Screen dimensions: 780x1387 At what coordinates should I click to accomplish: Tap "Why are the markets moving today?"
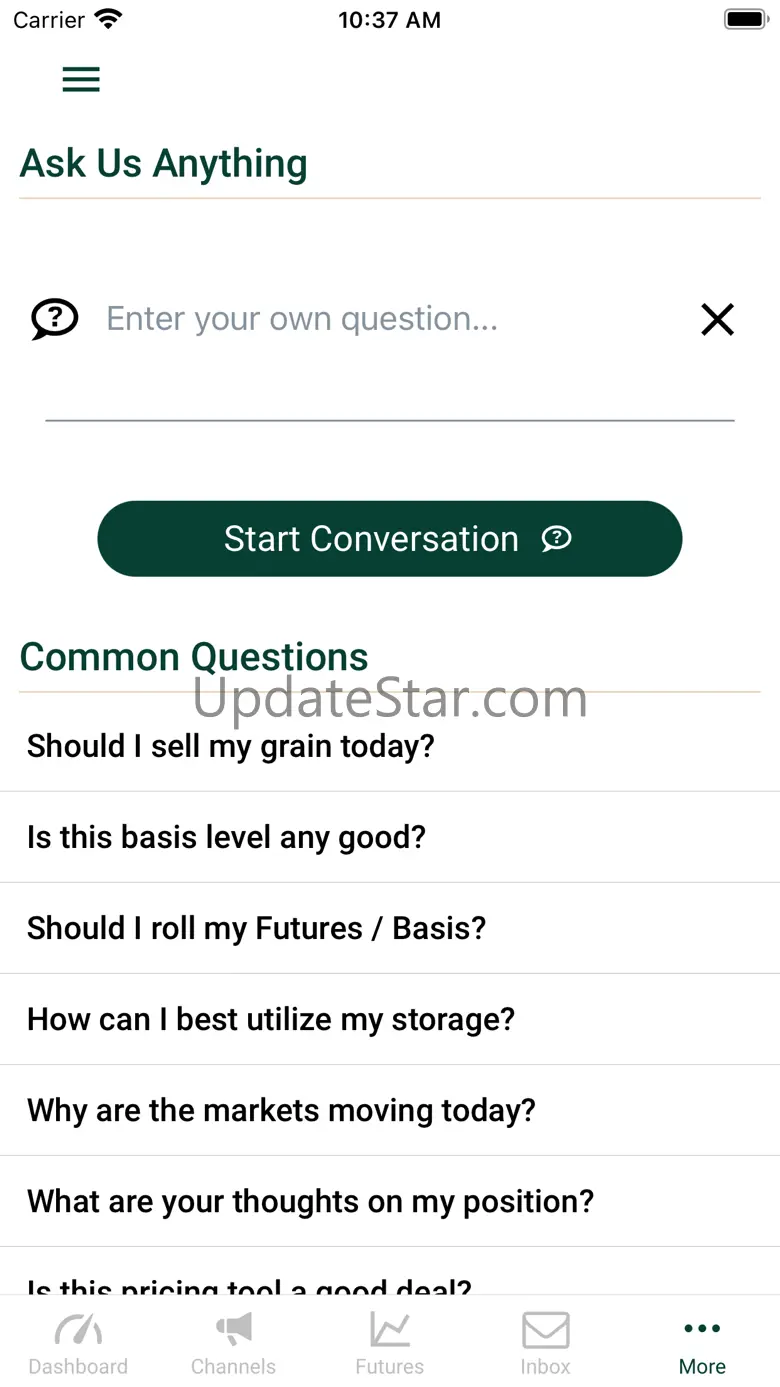(282, 1110)
